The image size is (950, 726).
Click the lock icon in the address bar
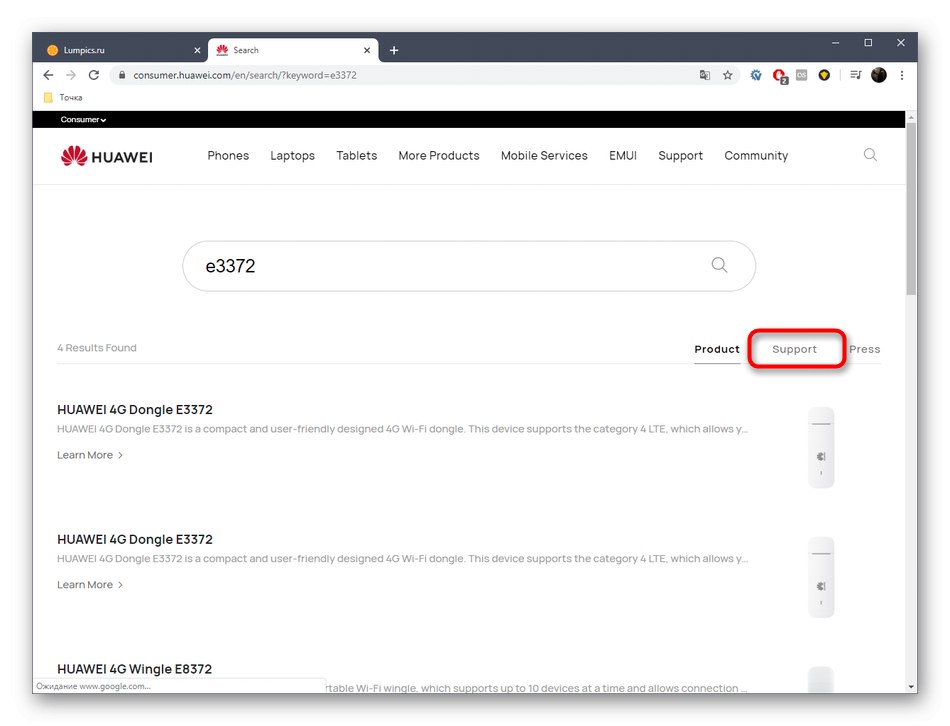[122, 75]
